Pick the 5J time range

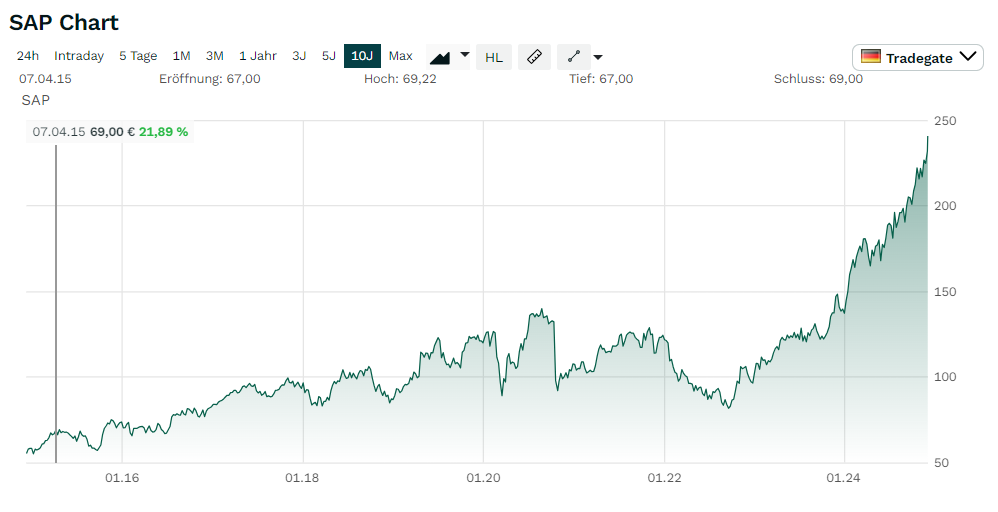click(x=329, y=56)
